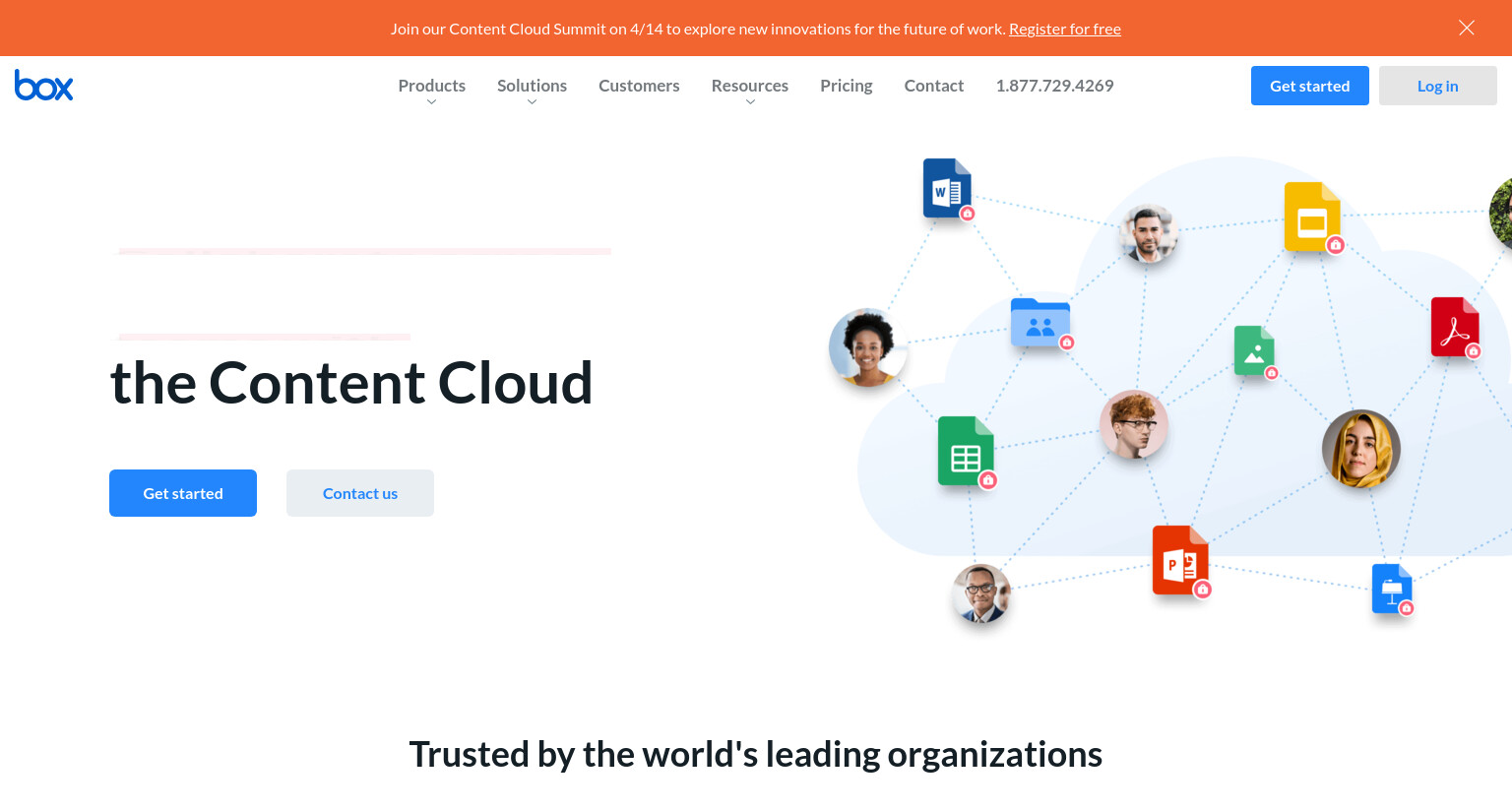Click the older man with glasses avatar

pos(981,593)
